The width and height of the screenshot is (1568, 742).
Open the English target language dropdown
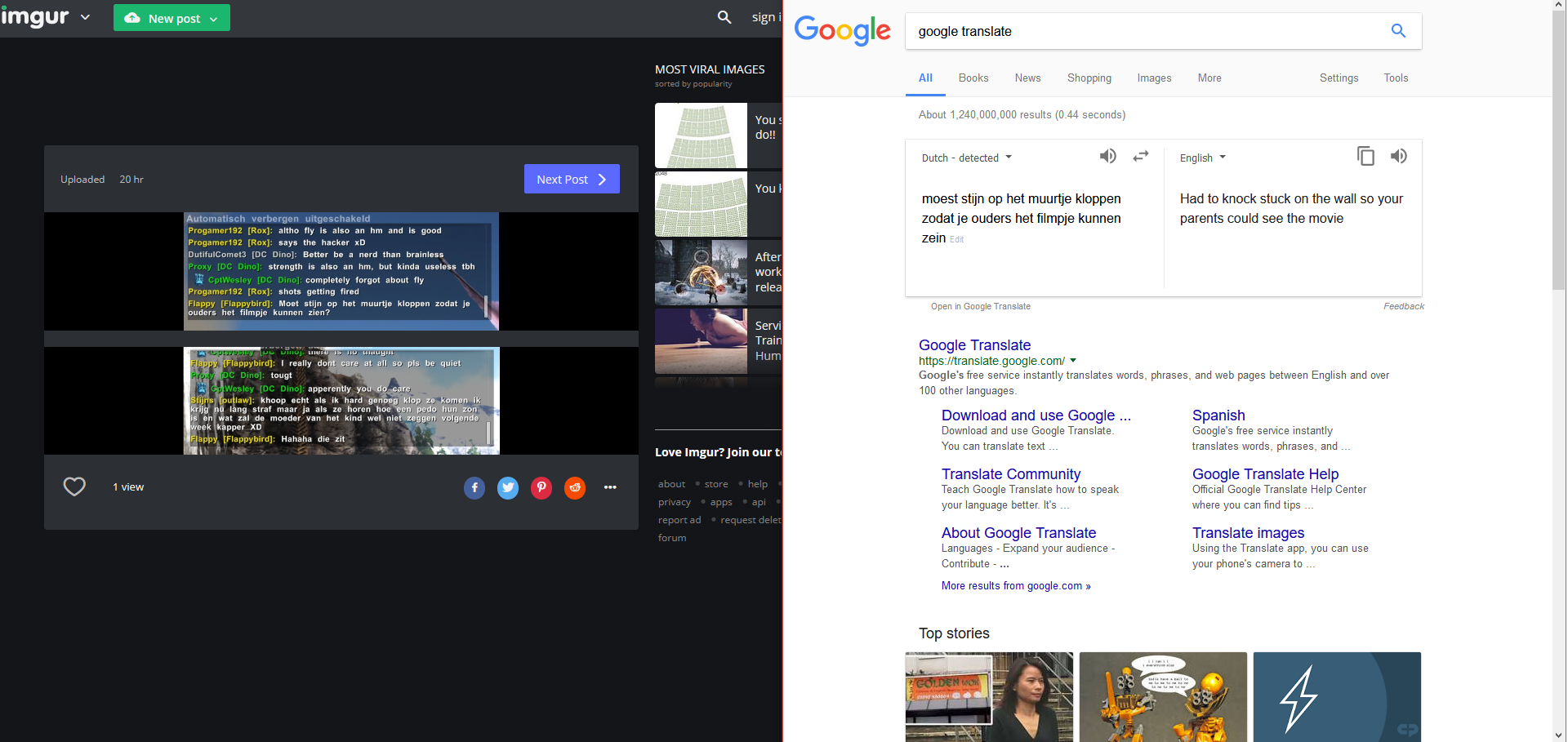click(x=1202, y=158)
